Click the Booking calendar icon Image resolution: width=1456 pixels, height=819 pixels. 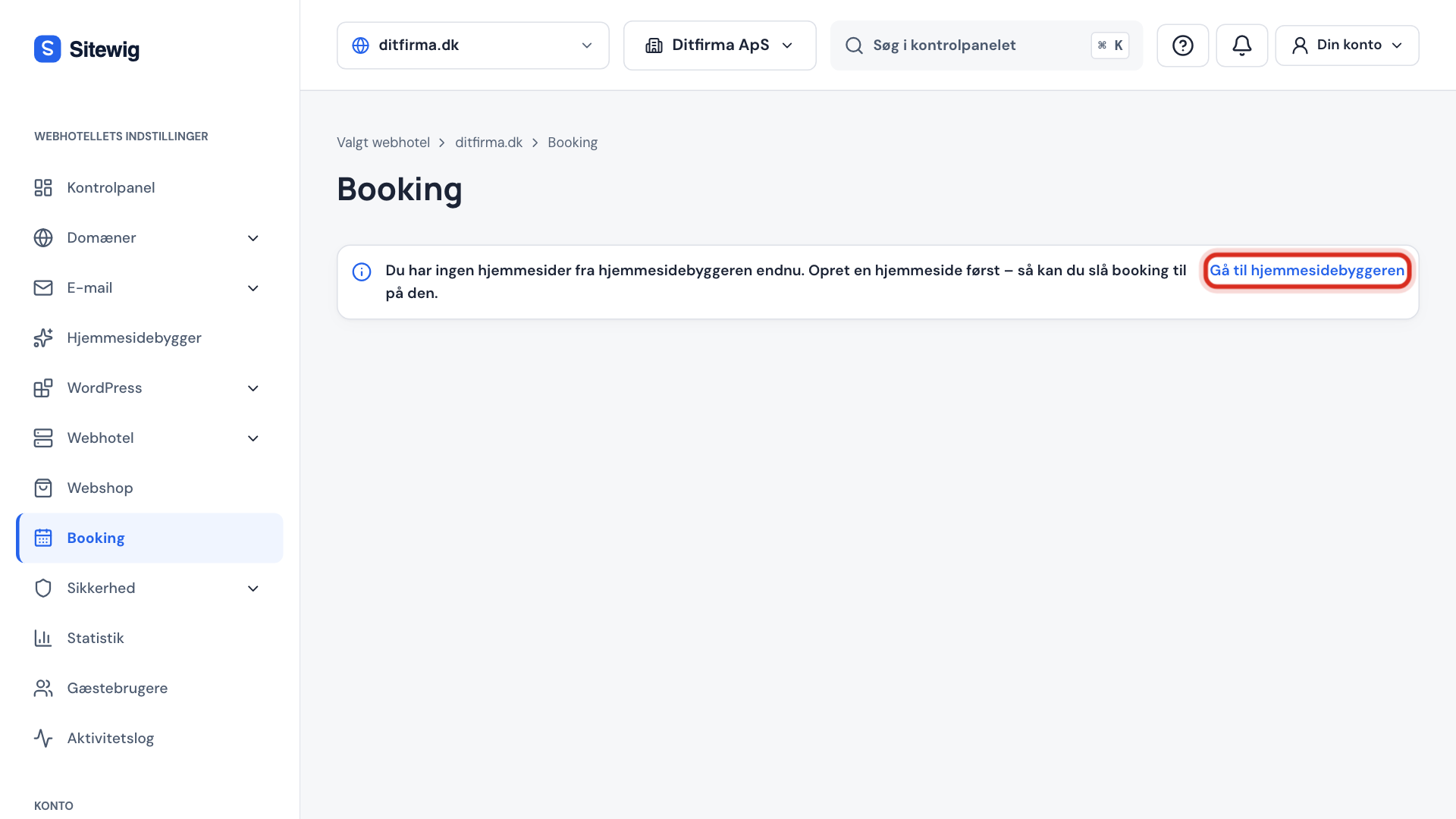point(43,538)
